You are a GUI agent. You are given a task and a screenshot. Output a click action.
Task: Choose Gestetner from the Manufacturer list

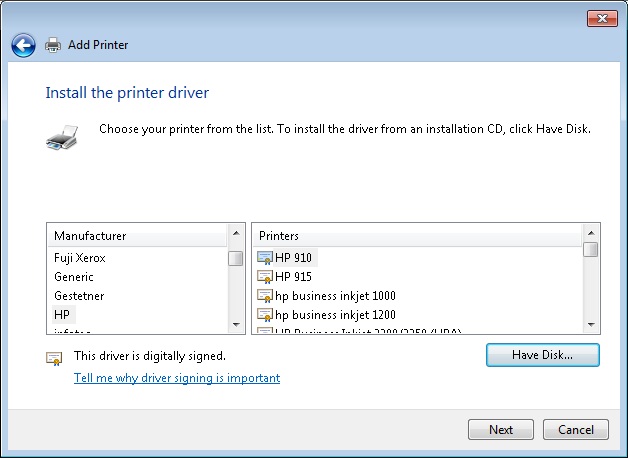point(79,296)
